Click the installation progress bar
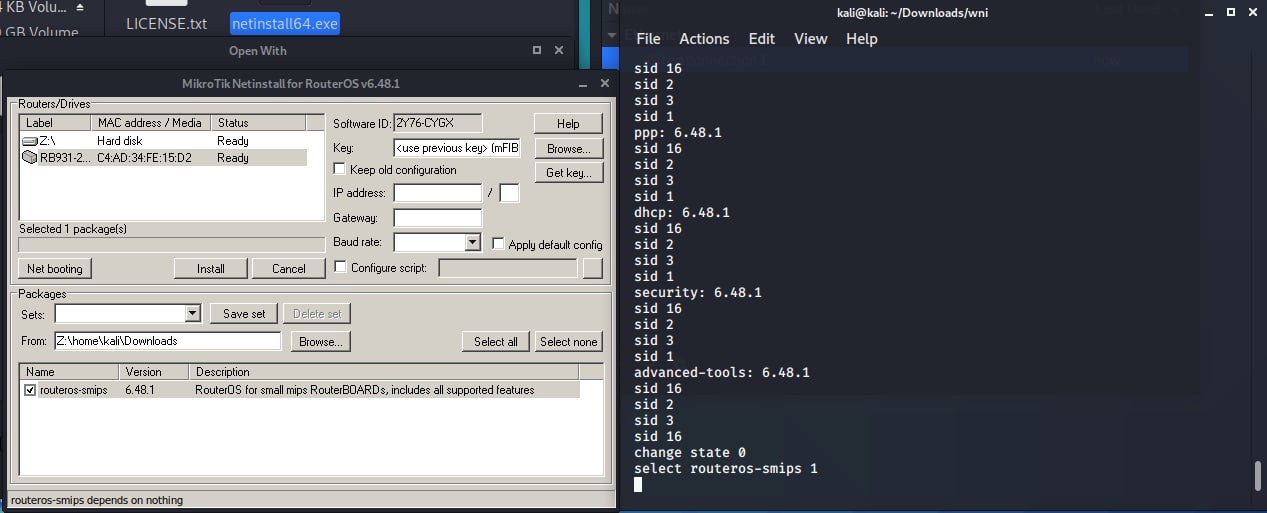1267x513 pixels. point(172,244)
